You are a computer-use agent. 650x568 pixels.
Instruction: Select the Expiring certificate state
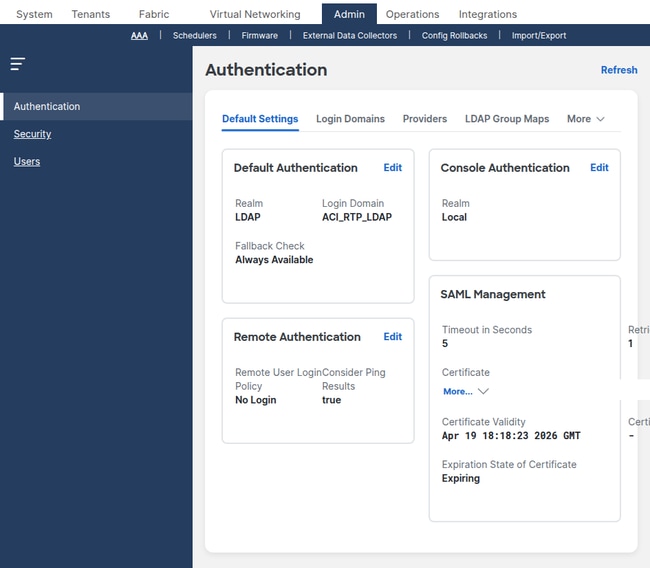461,478
